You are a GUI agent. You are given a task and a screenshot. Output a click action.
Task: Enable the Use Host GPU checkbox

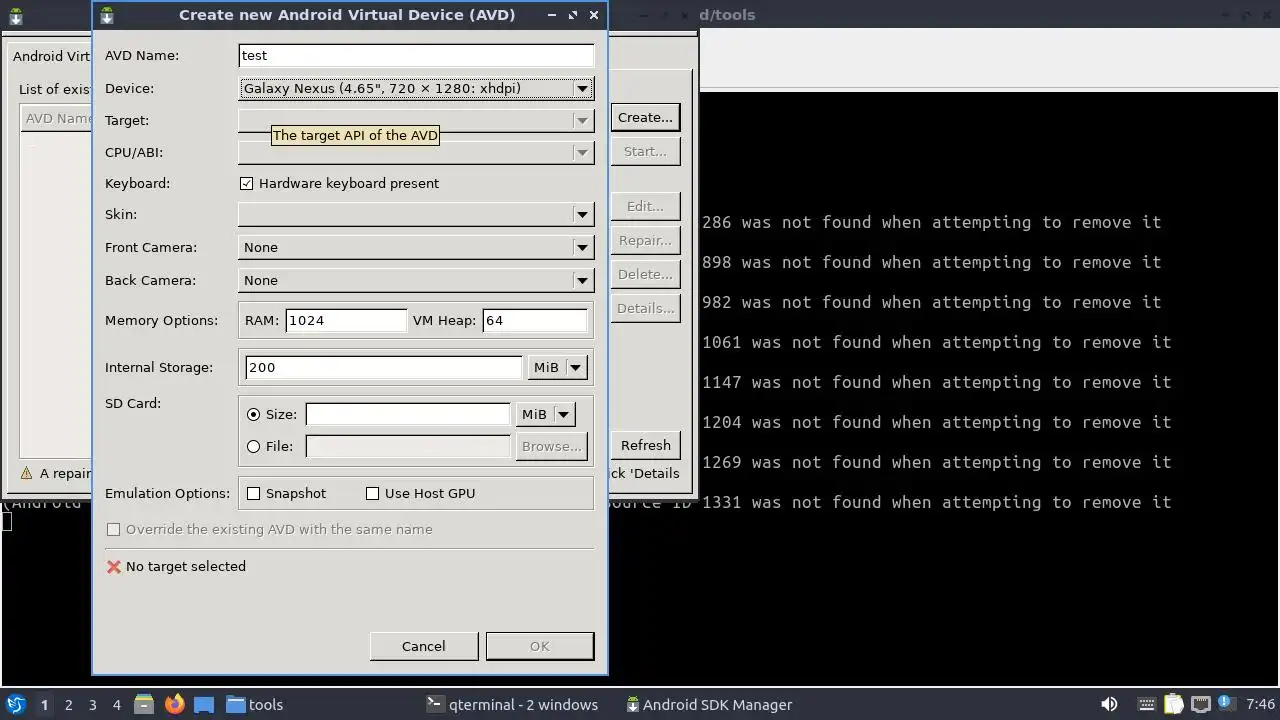tap(373, 493)
